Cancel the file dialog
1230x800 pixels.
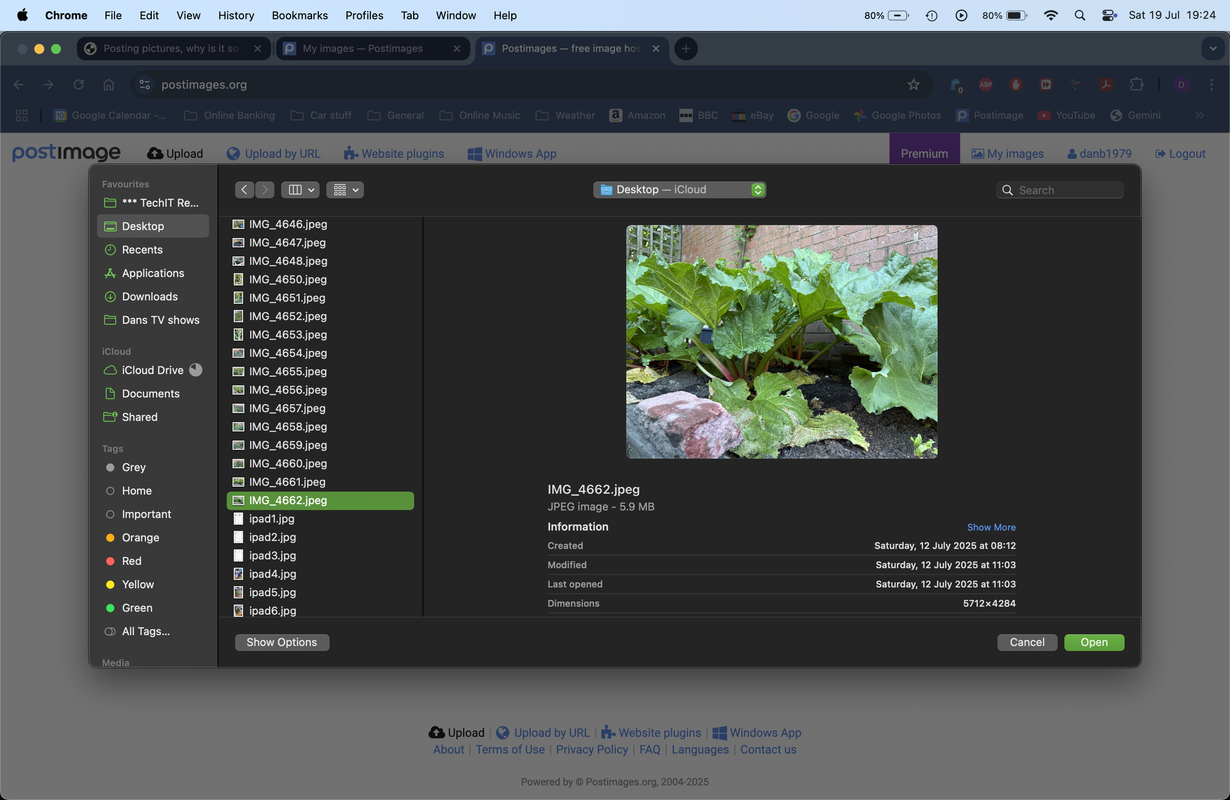1027,642
